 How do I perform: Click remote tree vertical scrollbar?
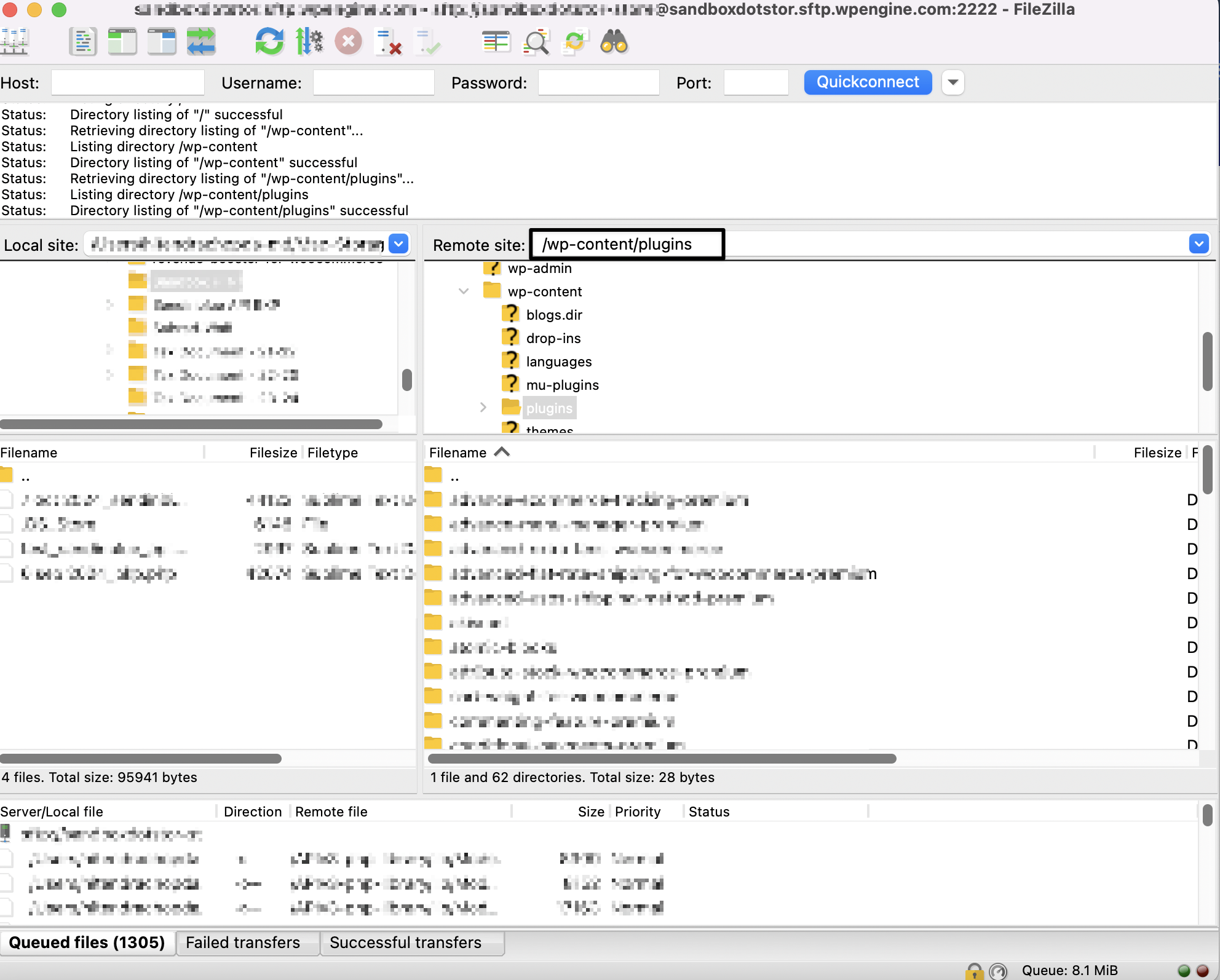pyautogui.click(x=1207, y=362)
